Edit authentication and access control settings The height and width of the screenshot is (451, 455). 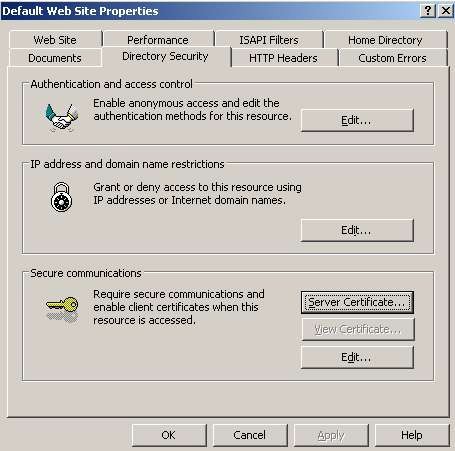click(x=357, y=120)
